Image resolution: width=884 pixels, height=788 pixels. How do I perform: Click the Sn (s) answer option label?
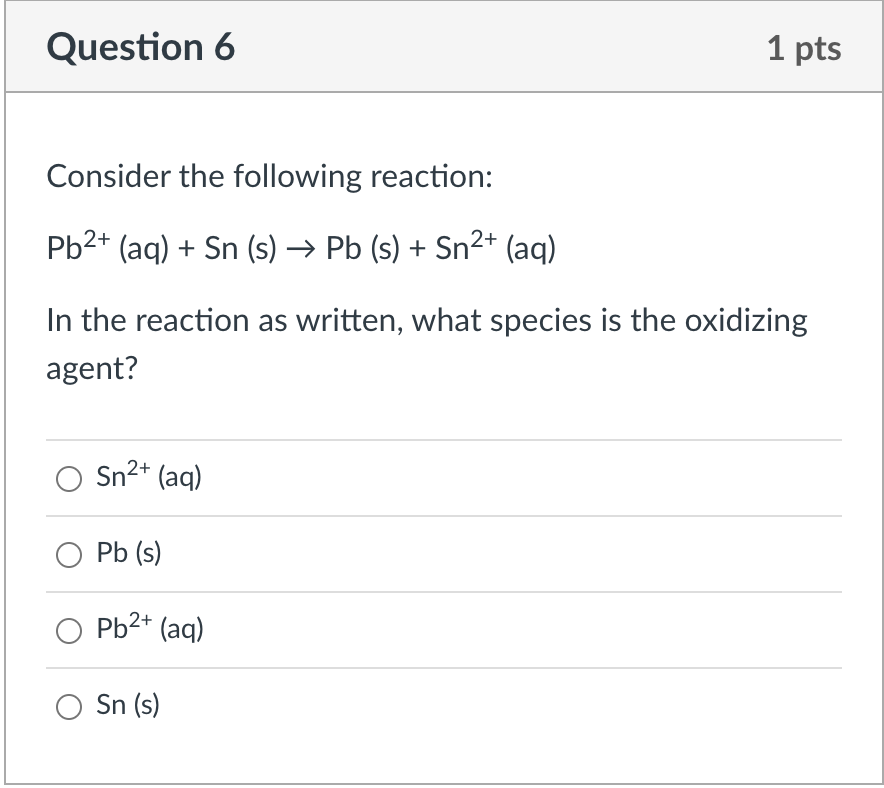128,705
